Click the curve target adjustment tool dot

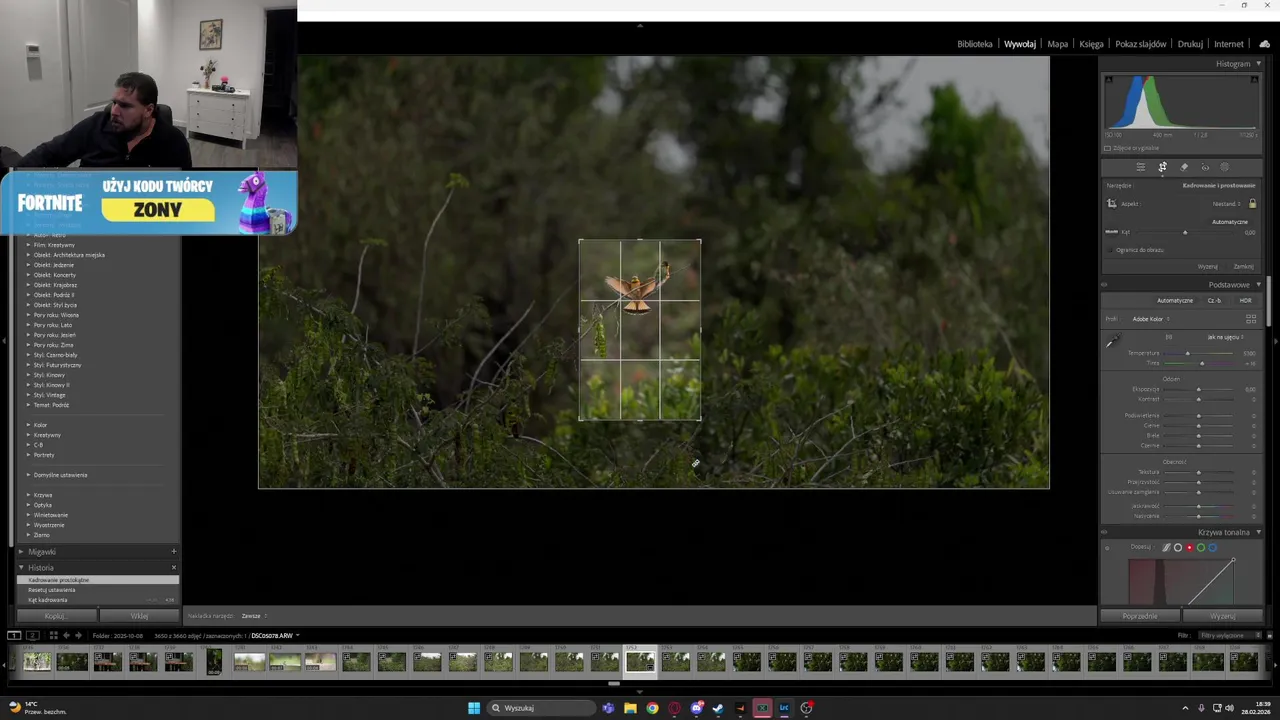1107,548
